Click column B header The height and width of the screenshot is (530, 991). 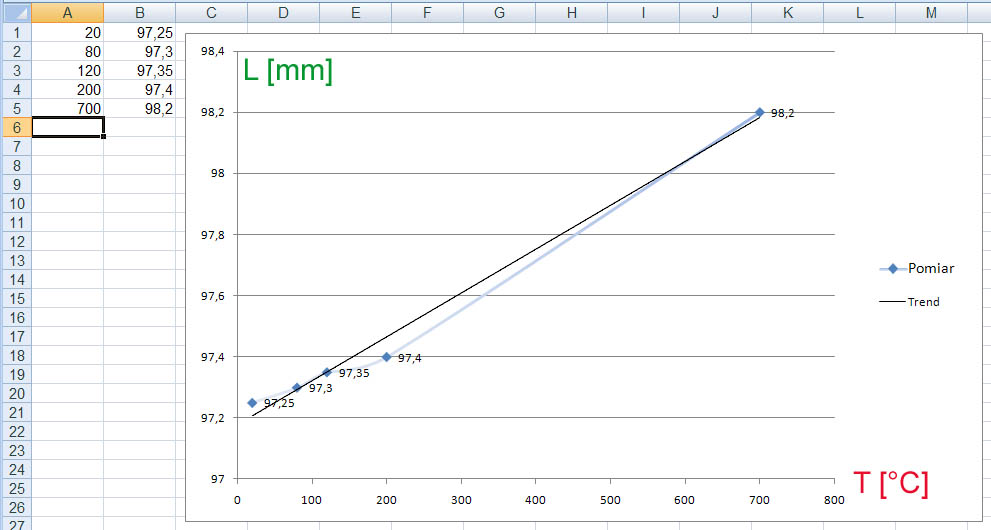coord(140,12)
